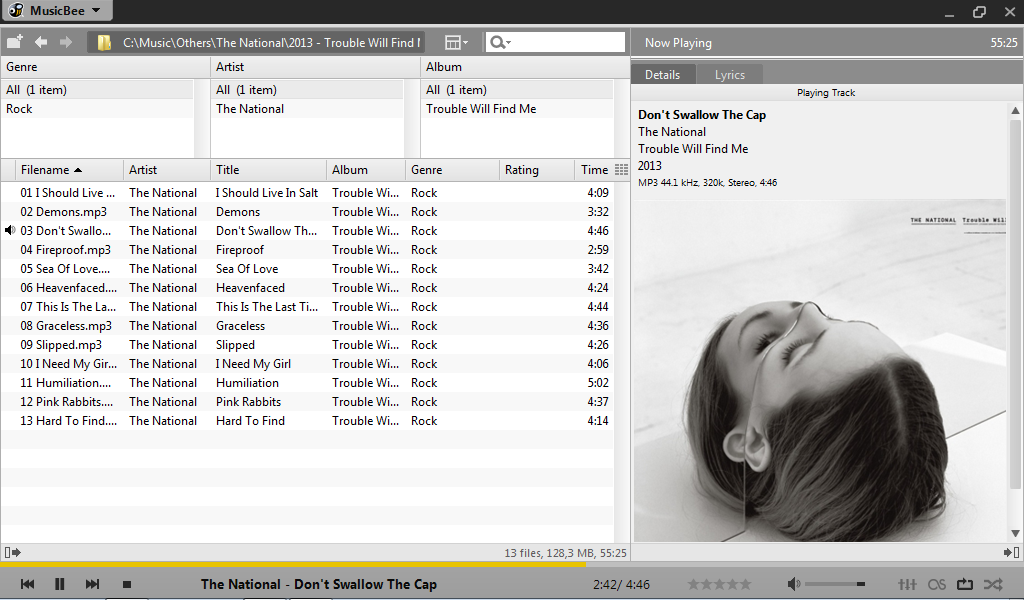Sort by Time column header
This screenshot has height=600, width=1024.
click(x=594, y=170)
